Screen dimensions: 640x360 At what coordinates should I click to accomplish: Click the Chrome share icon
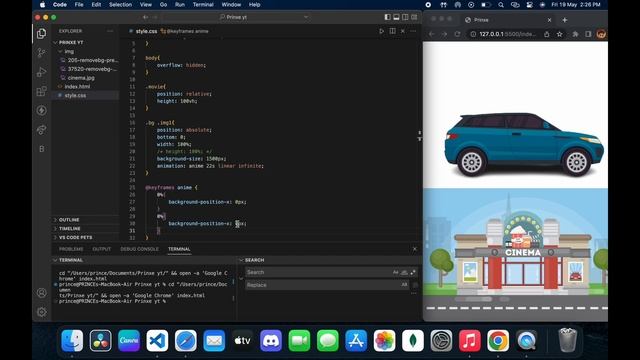click(547, 34)
